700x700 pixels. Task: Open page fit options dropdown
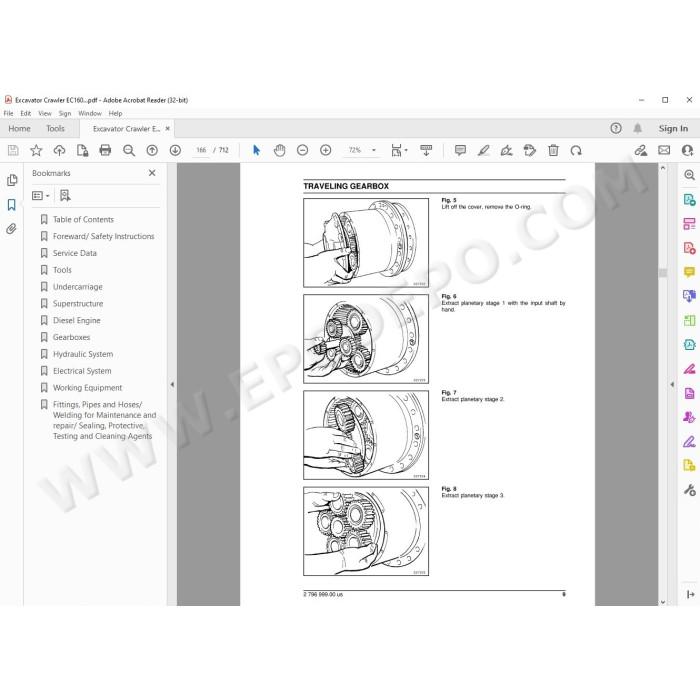coord(399,150)
